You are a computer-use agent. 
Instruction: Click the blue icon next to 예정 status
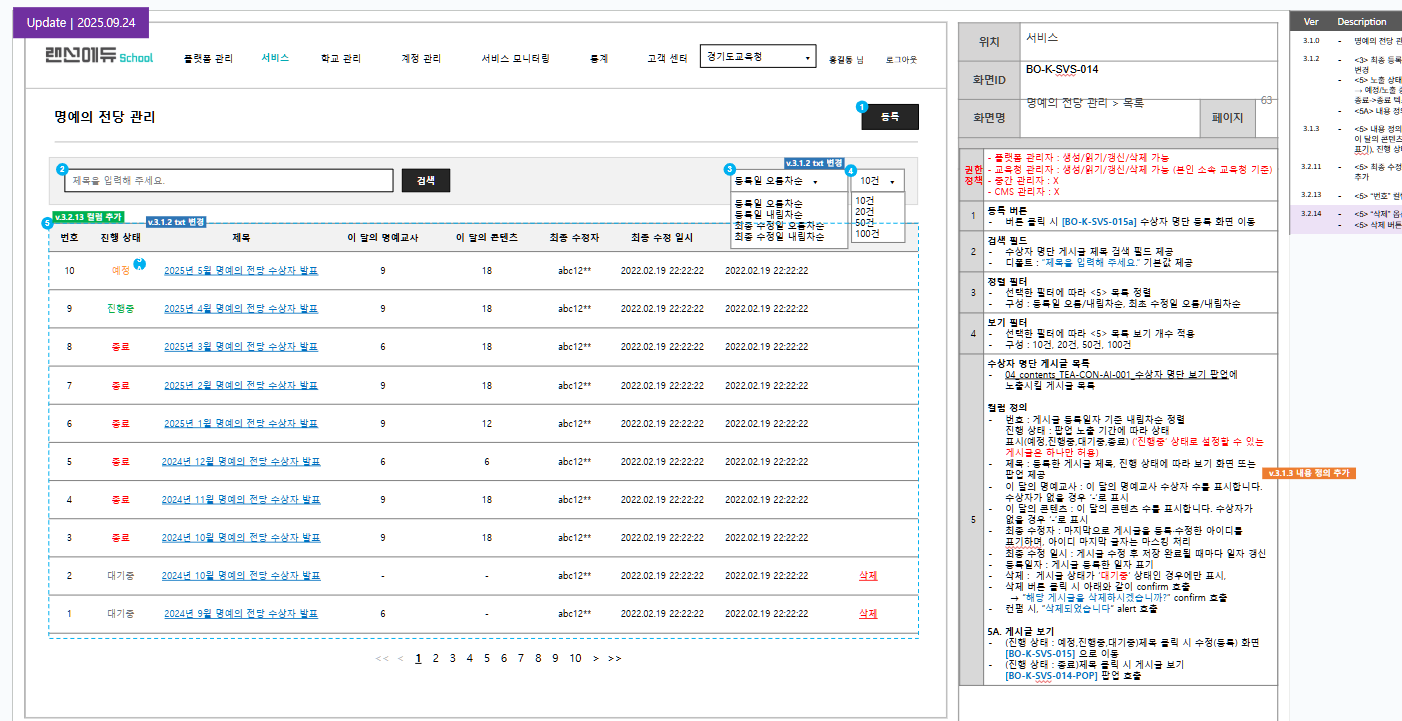(140, 264)
